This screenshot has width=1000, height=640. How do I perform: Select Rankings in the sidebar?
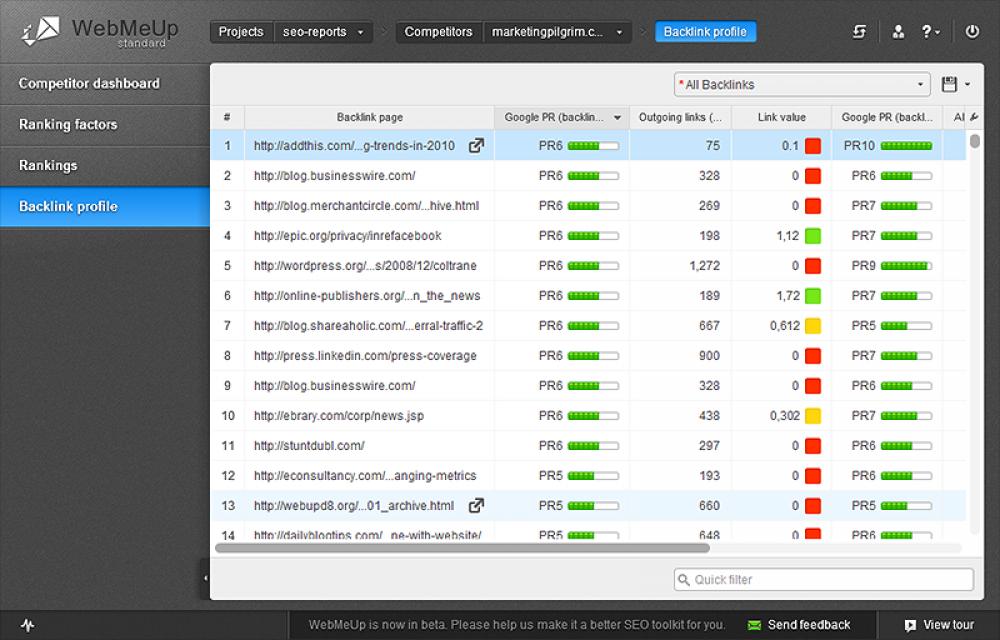click(90, 165)
